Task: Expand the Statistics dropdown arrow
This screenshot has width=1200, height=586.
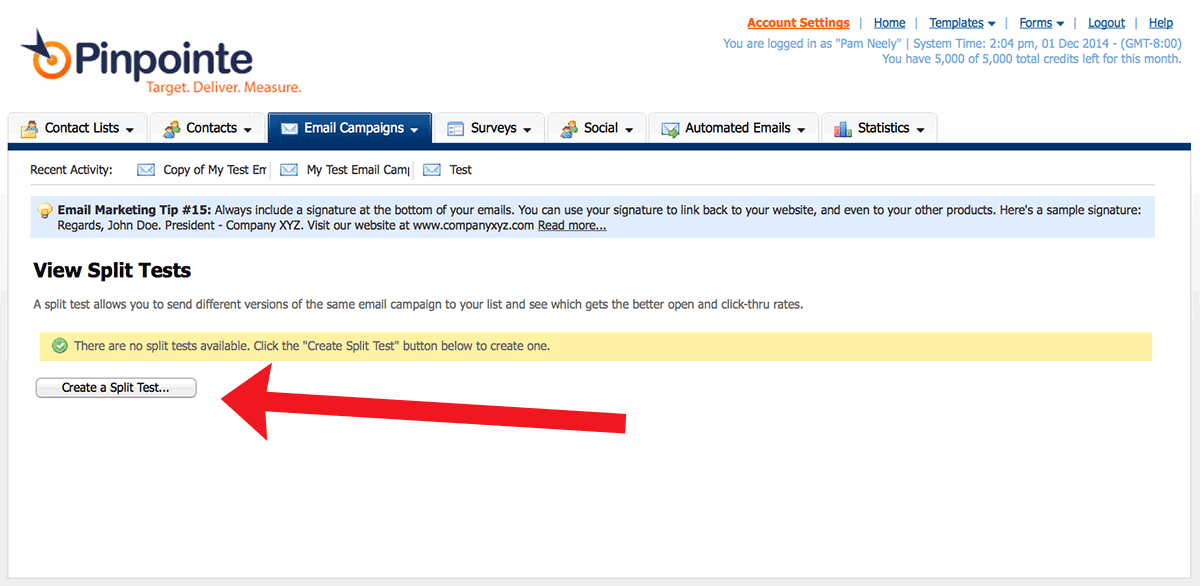Action: point(920,130)
